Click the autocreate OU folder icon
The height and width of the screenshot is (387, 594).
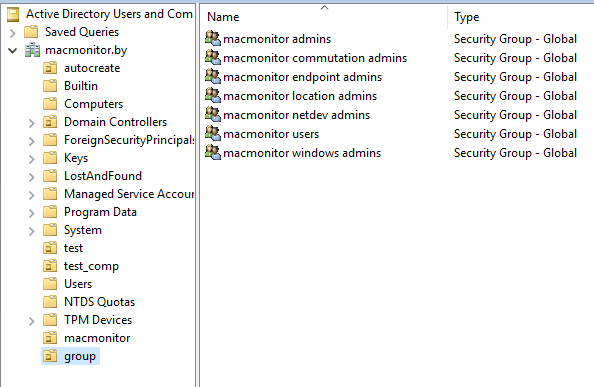[x=50, y=68]
